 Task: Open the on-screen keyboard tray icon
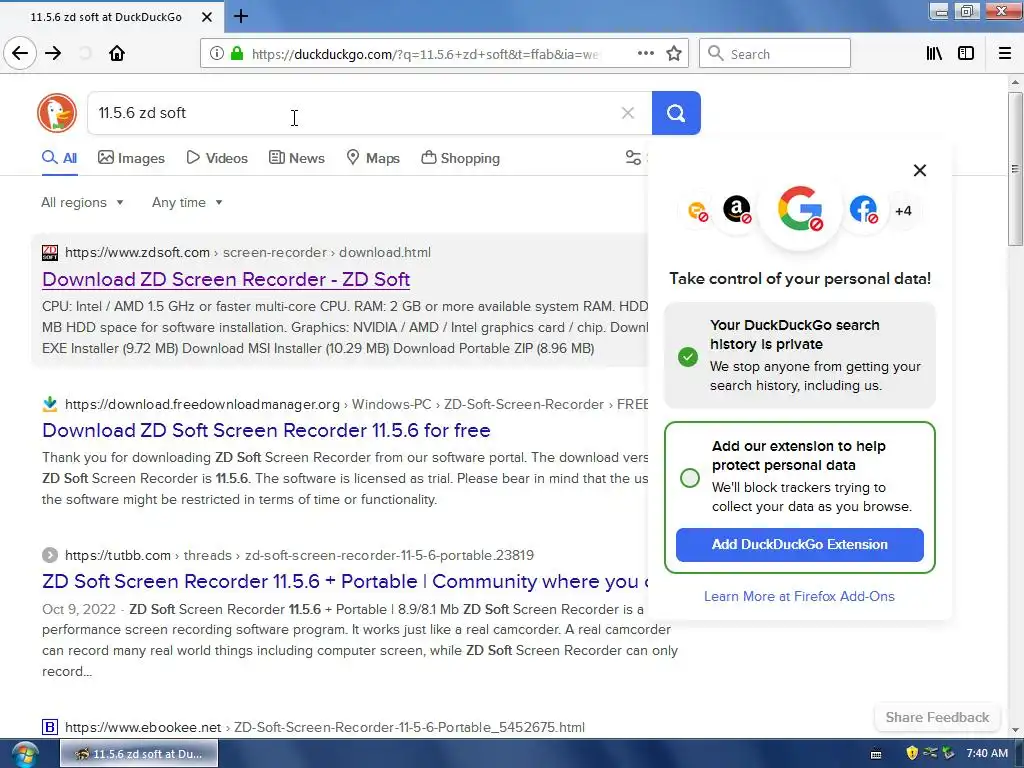(876, 754)
